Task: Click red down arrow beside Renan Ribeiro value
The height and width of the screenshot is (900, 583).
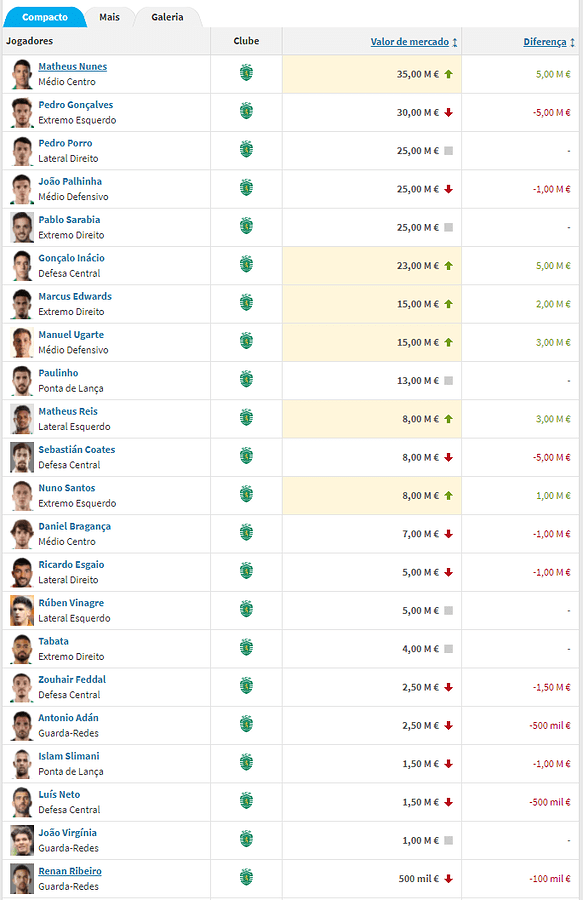Action: pos(449,879)
